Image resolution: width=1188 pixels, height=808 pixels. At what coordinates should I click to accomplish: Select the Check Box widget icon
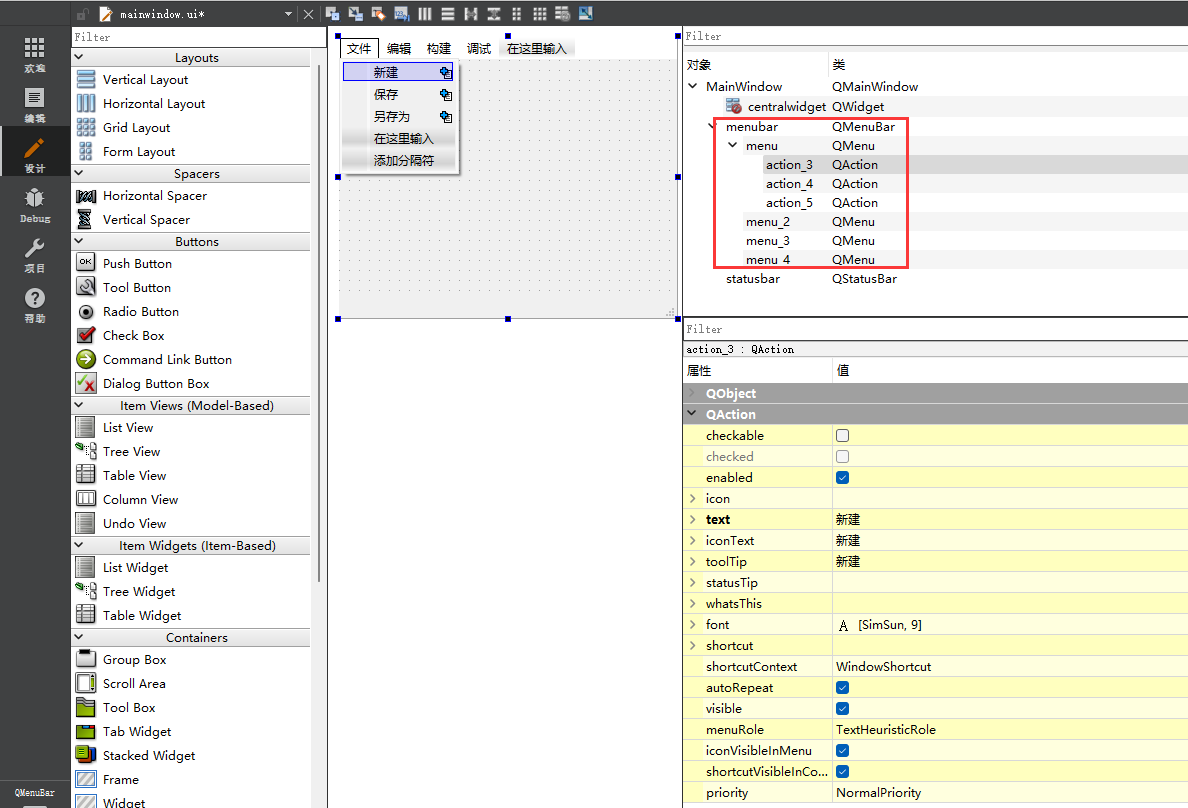[x=86, y=335]
